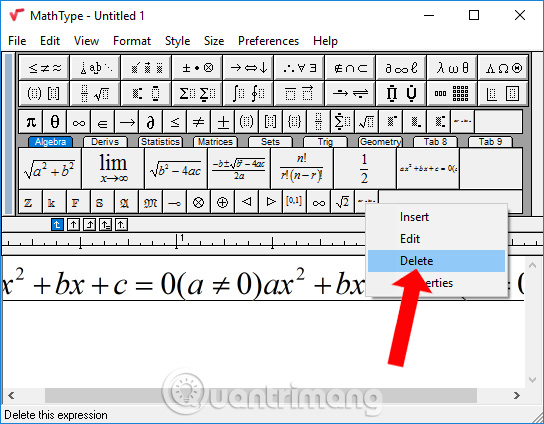Insert the ax²+bx+c=0 saved expression

pyautogui.click(x=428, y=169)
